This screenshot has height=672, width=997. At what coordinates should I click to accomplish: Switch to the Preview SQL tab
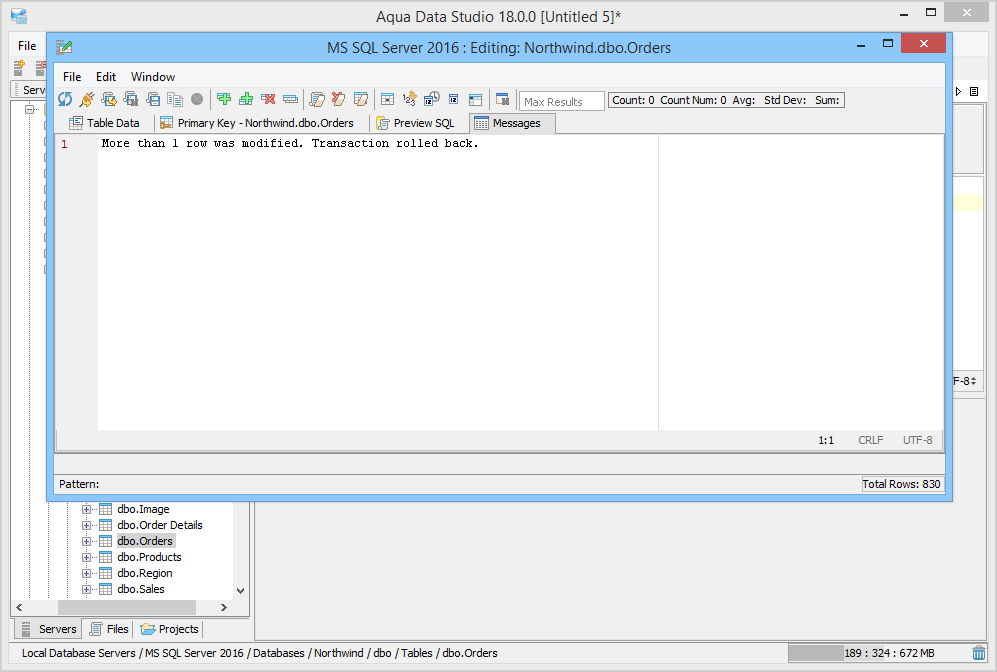pyautogui.click(x=415, y=123)
